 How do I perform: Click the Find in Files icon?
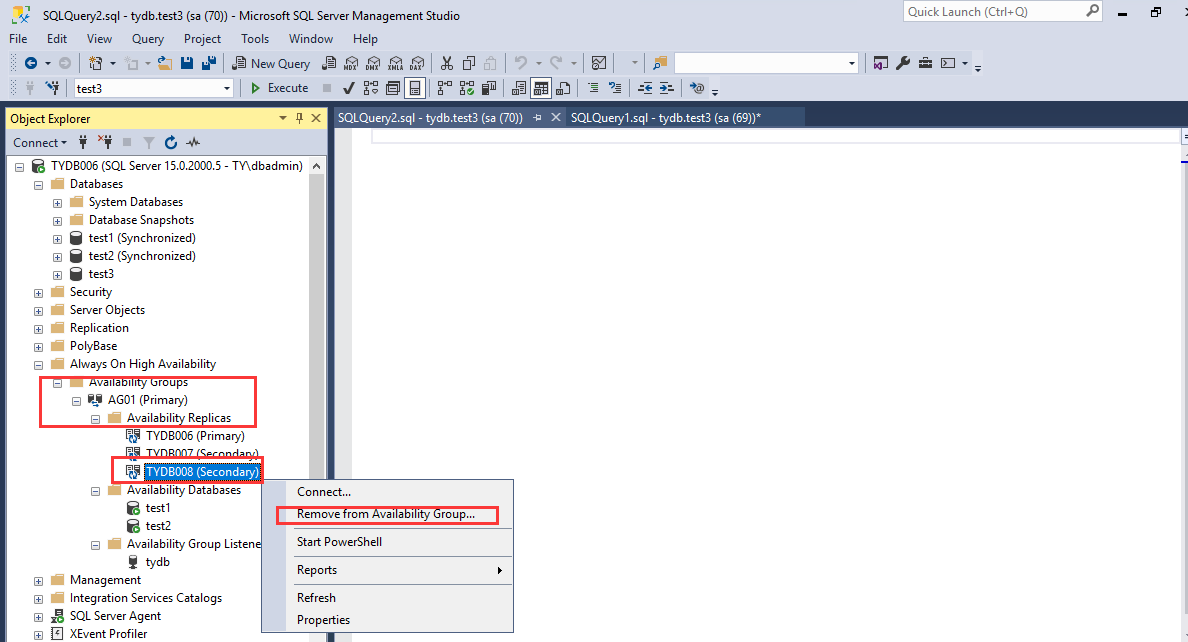(x=660, y=64)
